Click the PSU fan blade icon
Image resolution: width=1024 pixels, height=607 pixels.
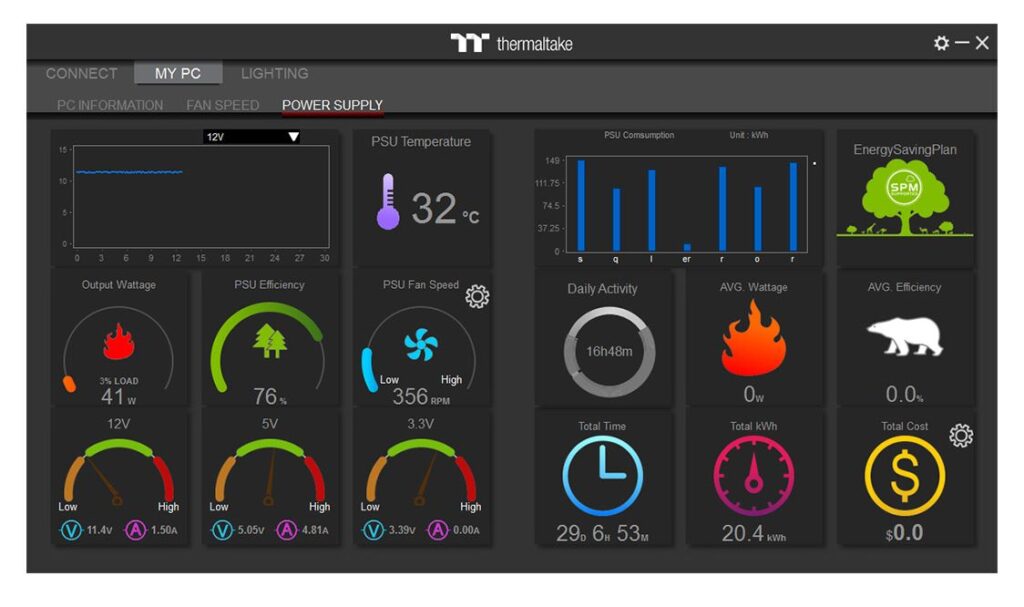click(421, 344)
